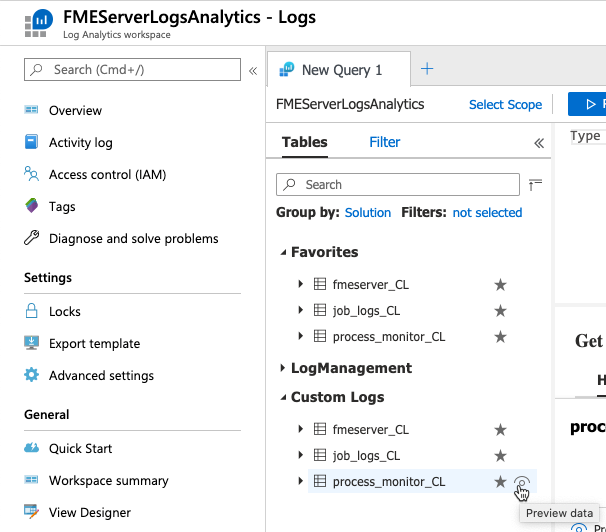Viewport: 606px width, 532px height.
Task: Click the Select Scope link
Action: coord(505,105)
